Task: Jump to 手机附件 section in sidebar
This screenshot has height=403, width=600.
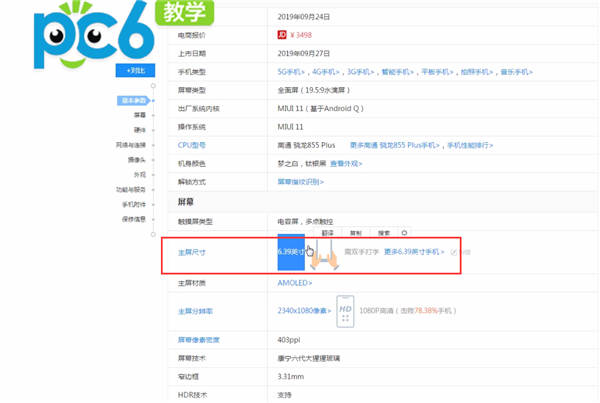Action: (x=134, y=204)
